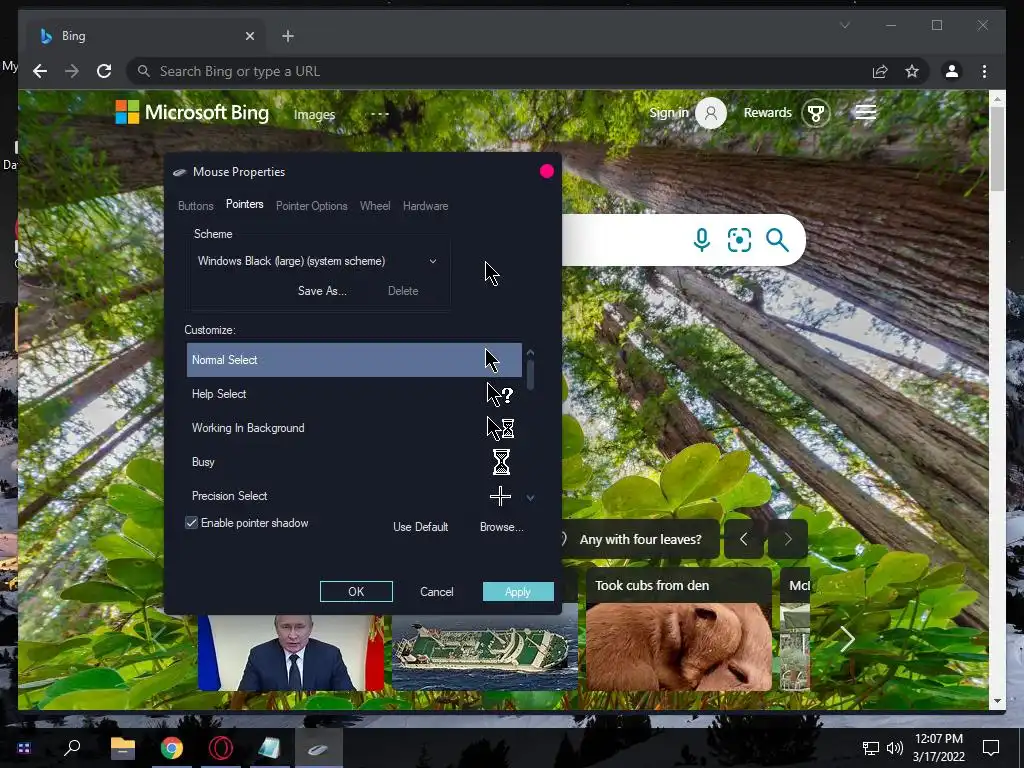Open the Bing account avatar icon
Viewport: 1024px width, 768px height.
coord(711,113)
